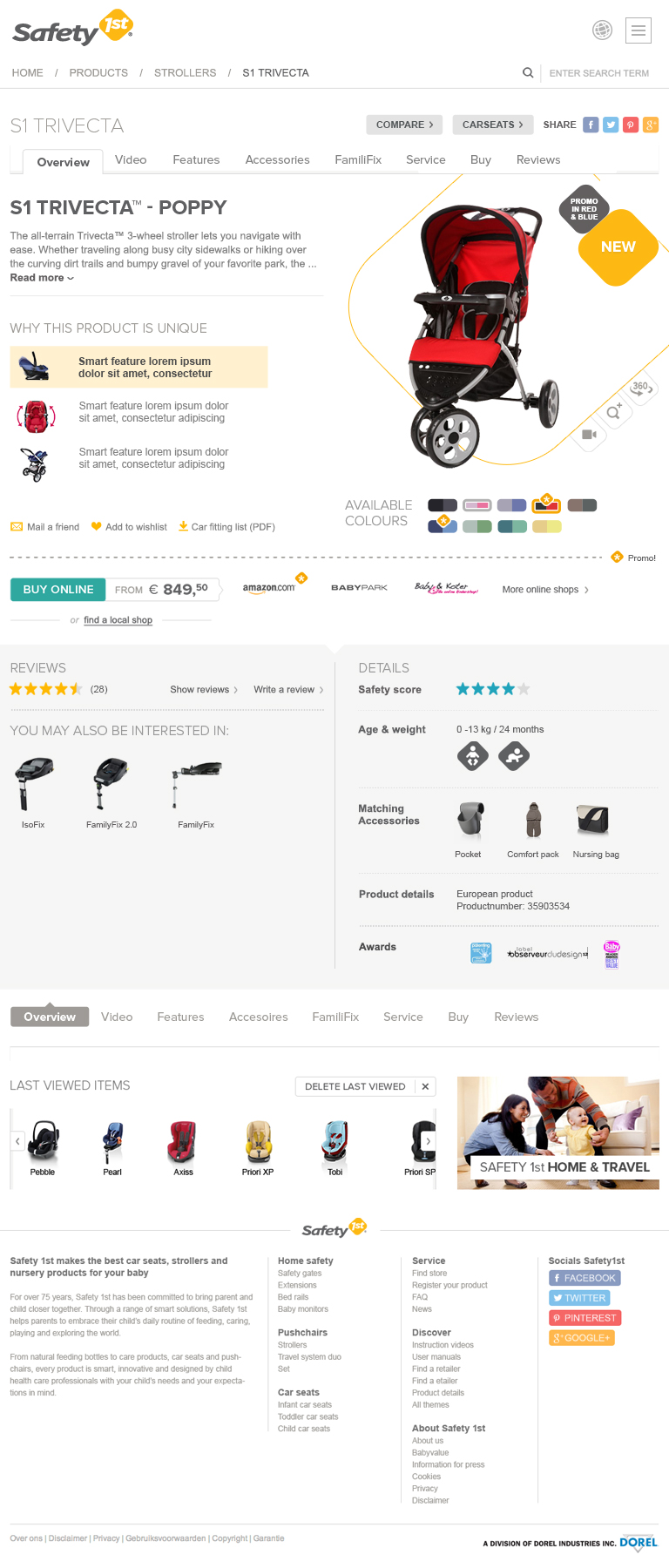Viewport: 669px width, 1568px height.
Task: Go to next last-viewed item with the arrow
Action: tap(428, 1141)
